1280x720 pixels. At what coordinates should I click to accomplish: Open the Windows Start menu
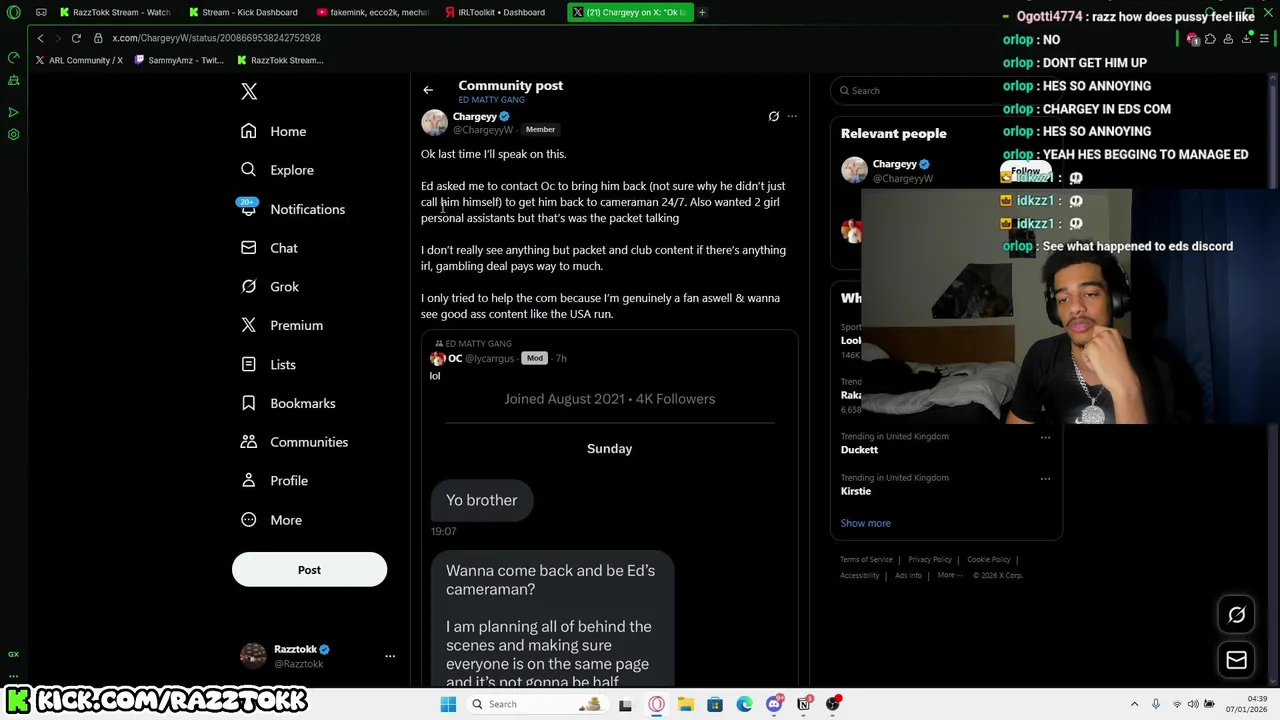(x=448, y=704)
